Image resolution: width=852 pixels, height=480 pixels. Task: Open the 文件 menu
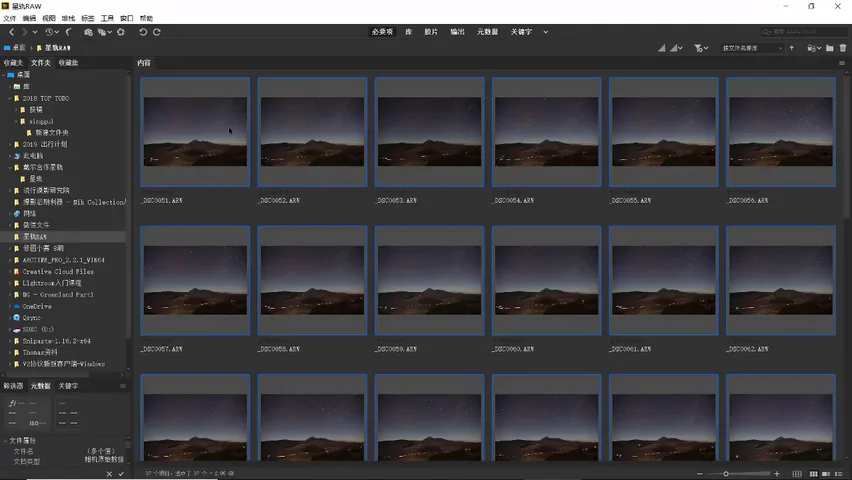(x=10, y=18)
